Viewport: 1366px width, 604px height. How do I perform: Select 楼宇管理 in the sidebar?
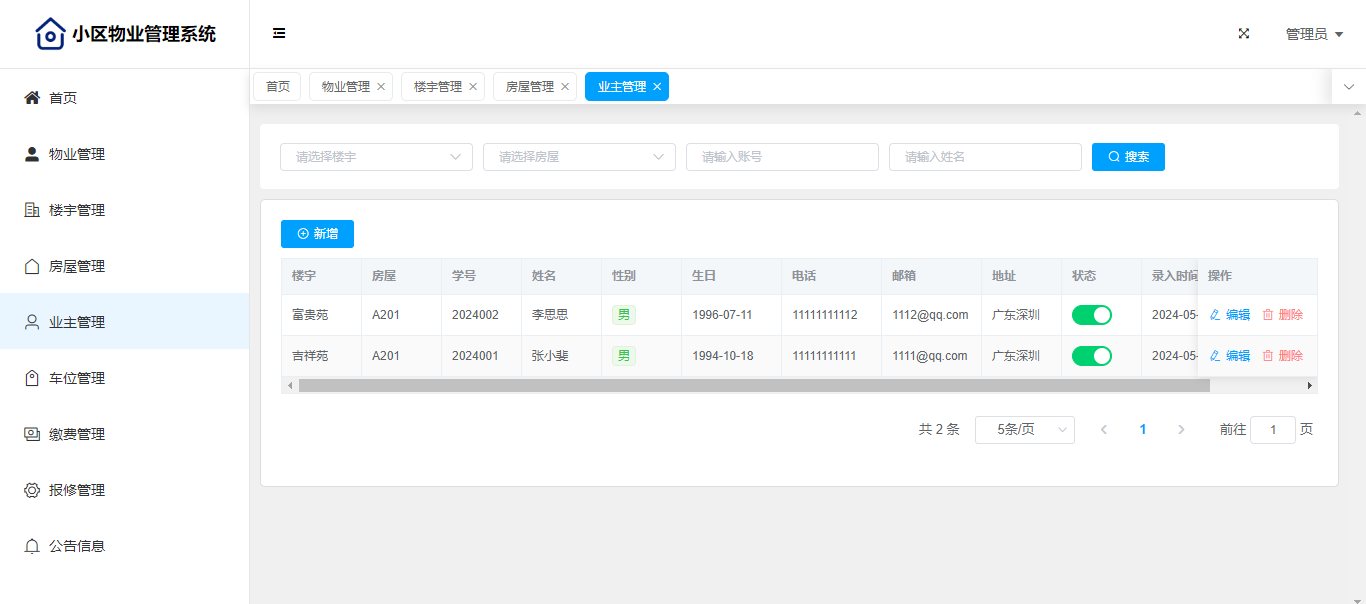[77, 210]
